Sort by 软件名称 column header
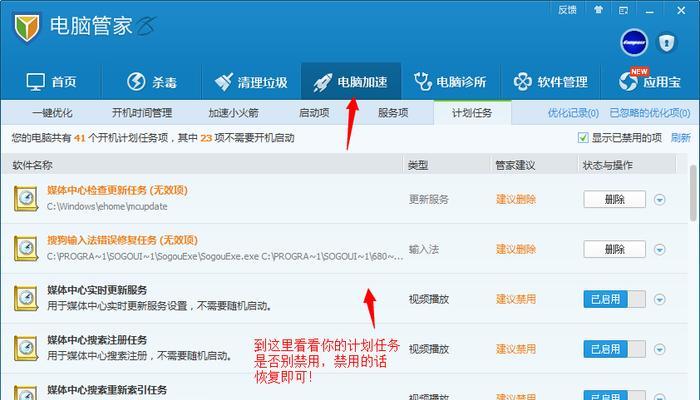 [x=33, y=165]
